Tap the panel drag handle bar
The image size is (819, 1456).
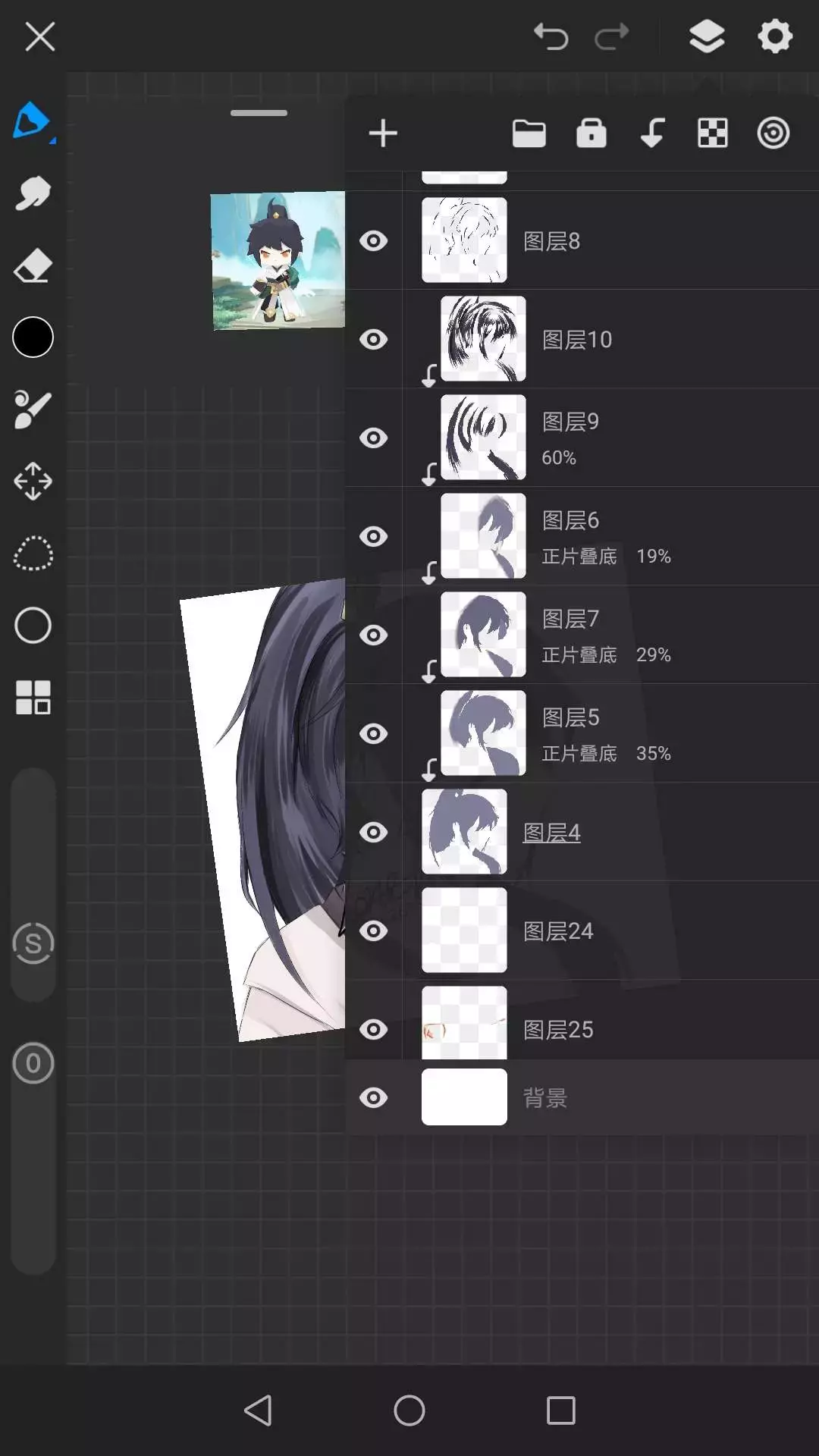point(259,113)
